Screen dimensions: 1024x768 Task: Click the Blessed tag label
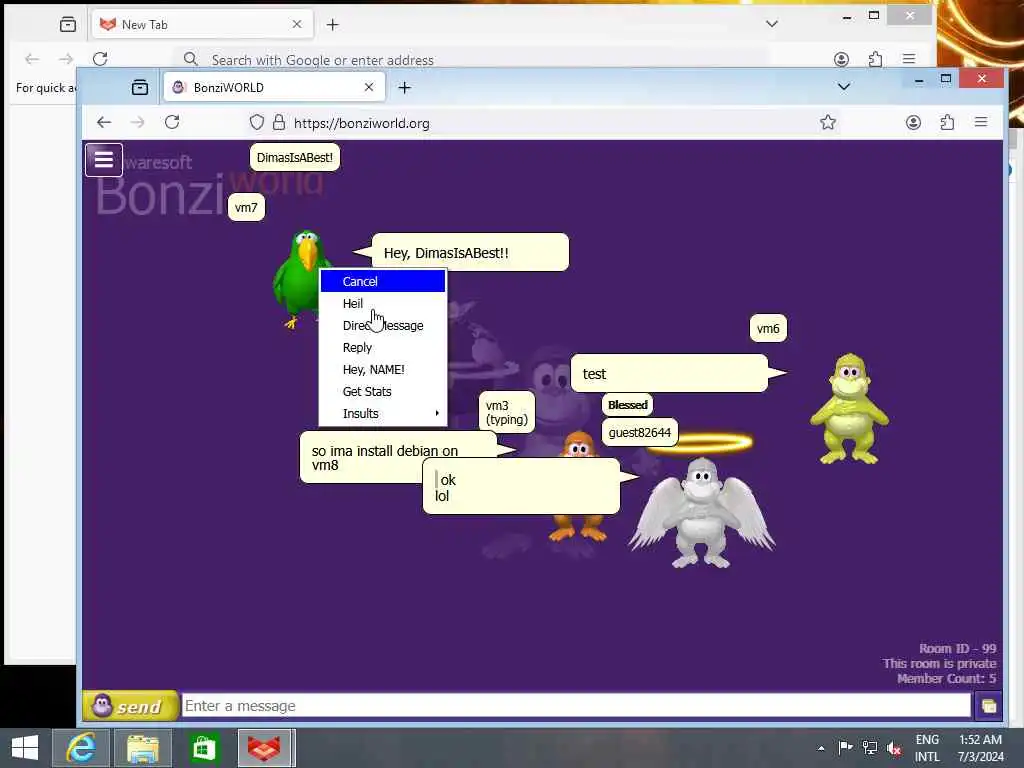(x=628, y=405)
